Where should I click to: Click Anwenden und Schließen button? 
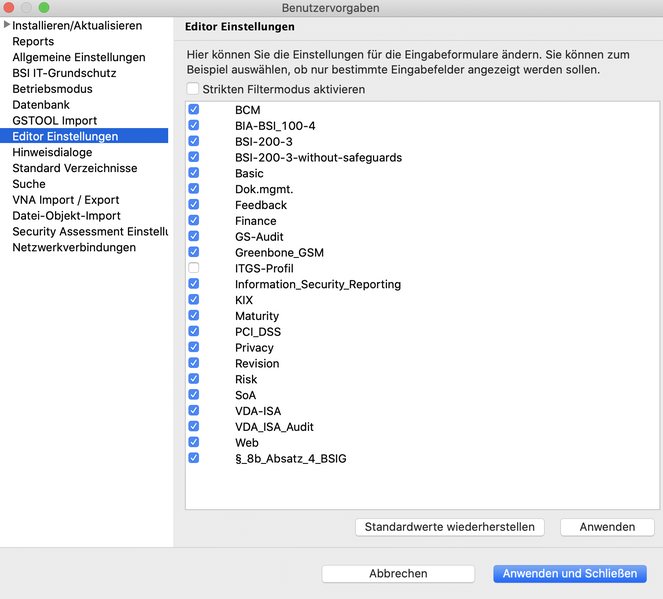click(x=570, y=574)
